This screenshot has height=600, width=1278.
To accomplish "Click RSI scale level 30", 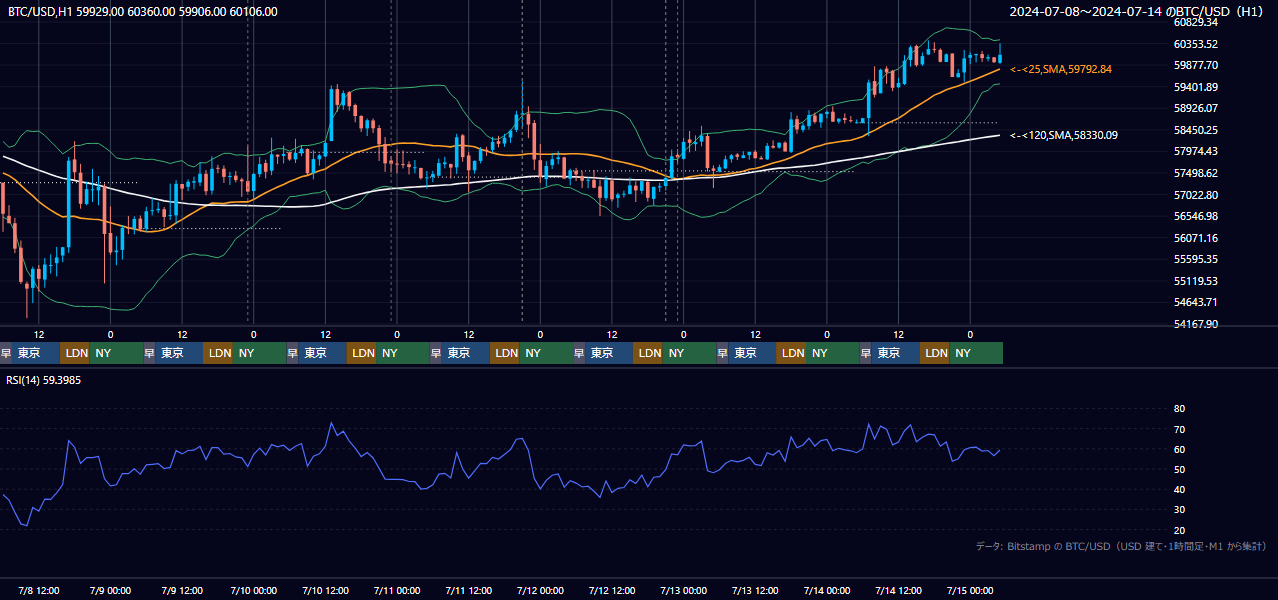I will tap(1179, 510).
